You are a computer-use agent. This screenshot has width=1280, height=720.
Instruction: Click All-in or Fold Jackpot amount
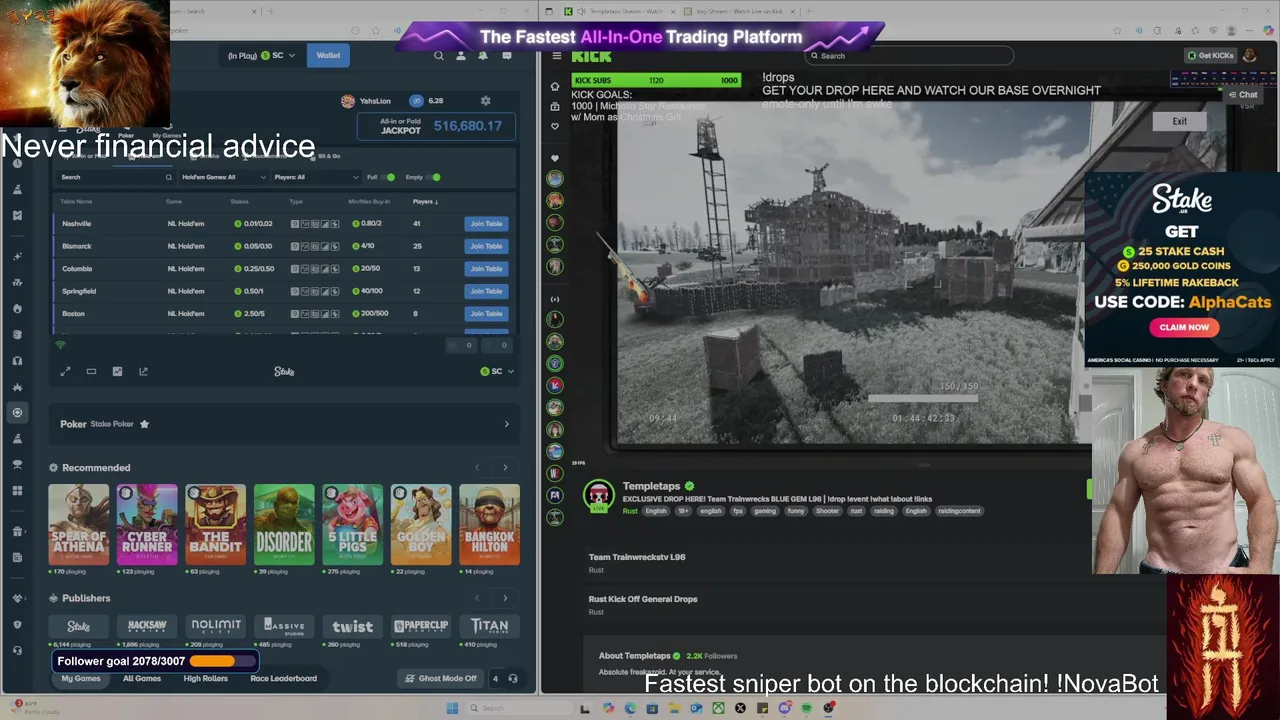pyautogui.click(x=467, y=126)
